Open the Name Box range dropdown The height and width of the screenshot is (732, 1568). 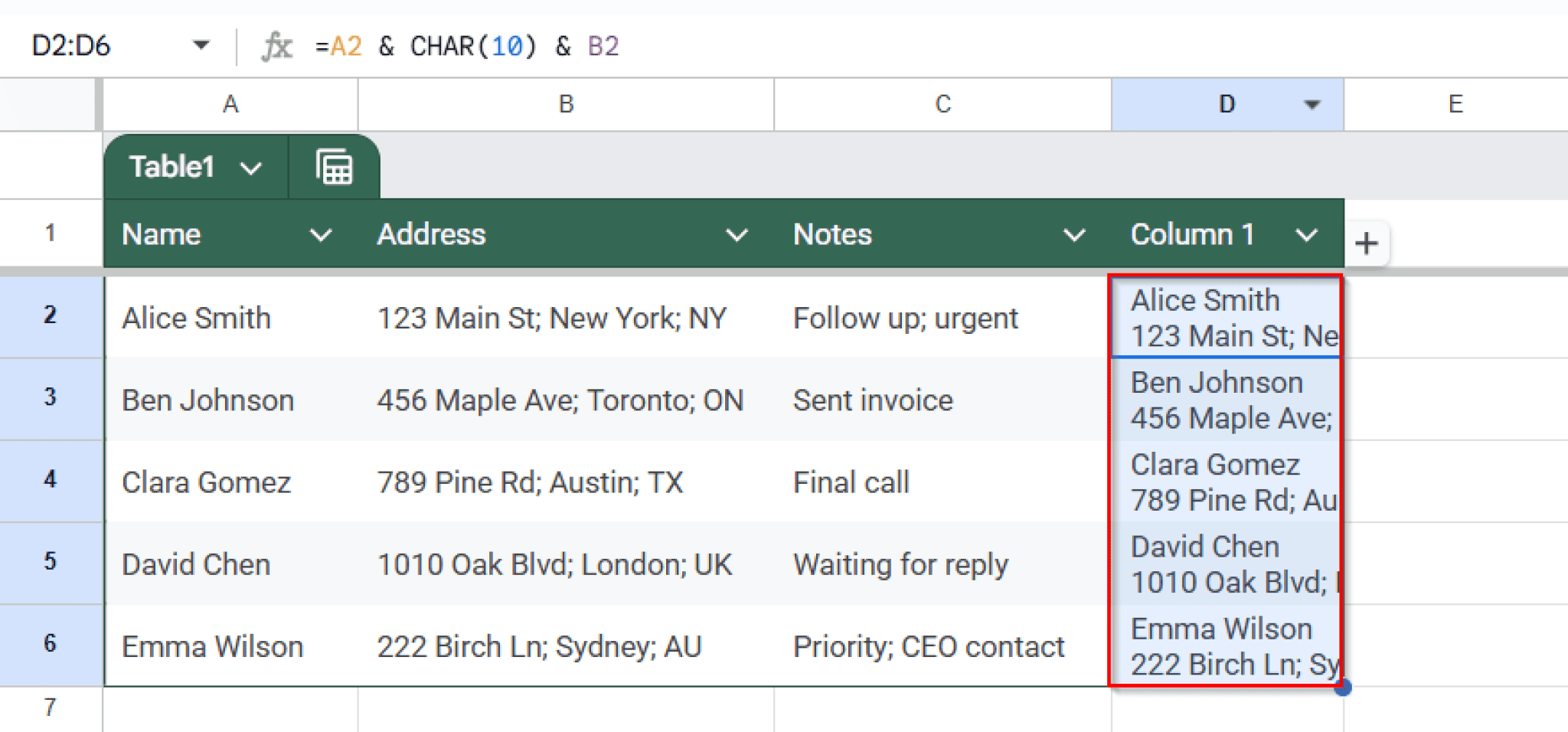(201, 45)
